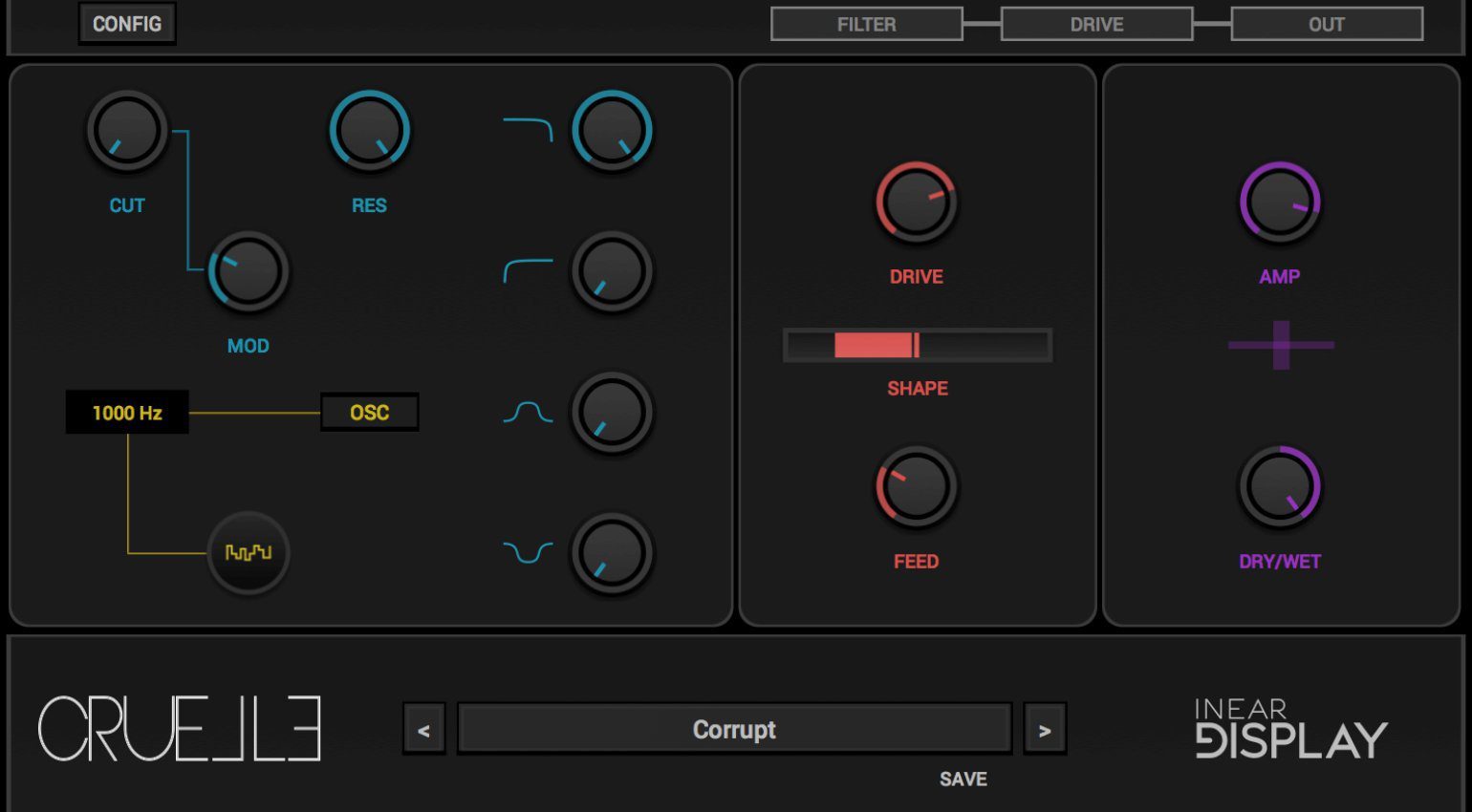Click the band-pass filter level knob
Viewport: 1472px width, 812px height.
point(612,413)
